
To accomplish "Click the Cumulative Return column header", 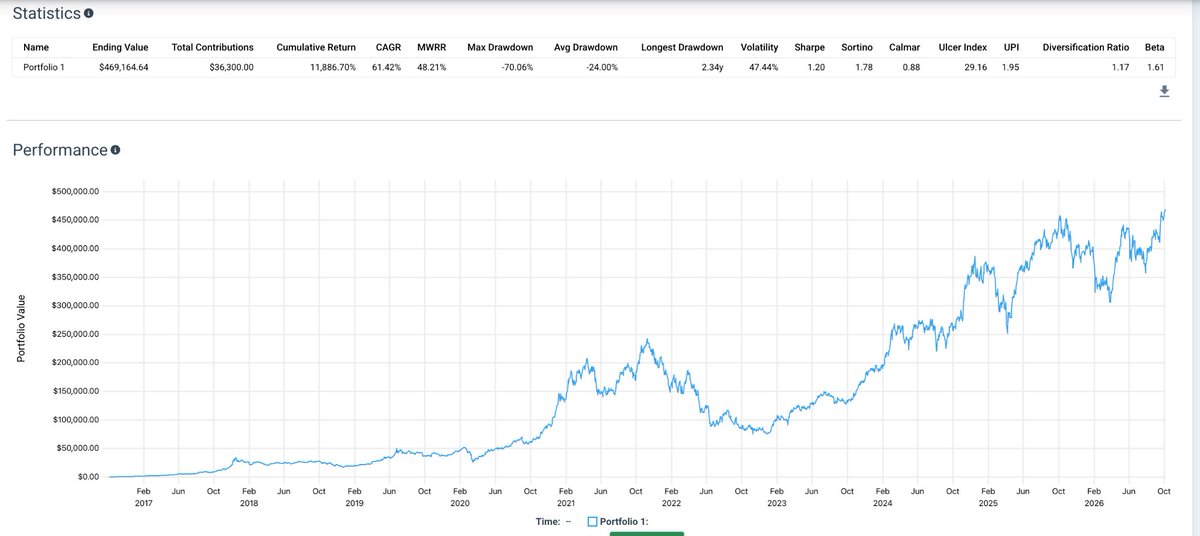I will (x=318, y=47).
